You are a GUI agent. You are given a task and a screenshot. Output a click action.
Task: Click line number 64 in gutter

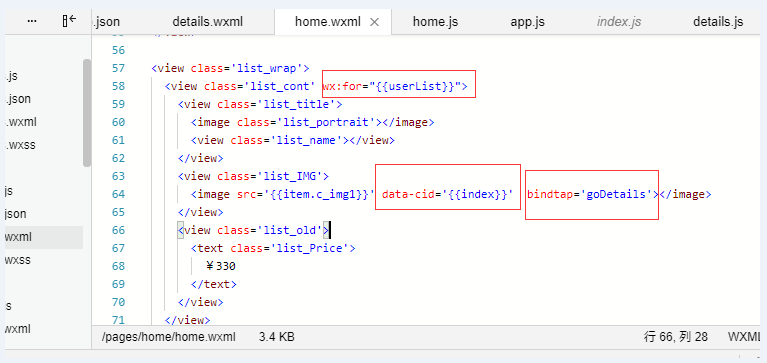117,194
